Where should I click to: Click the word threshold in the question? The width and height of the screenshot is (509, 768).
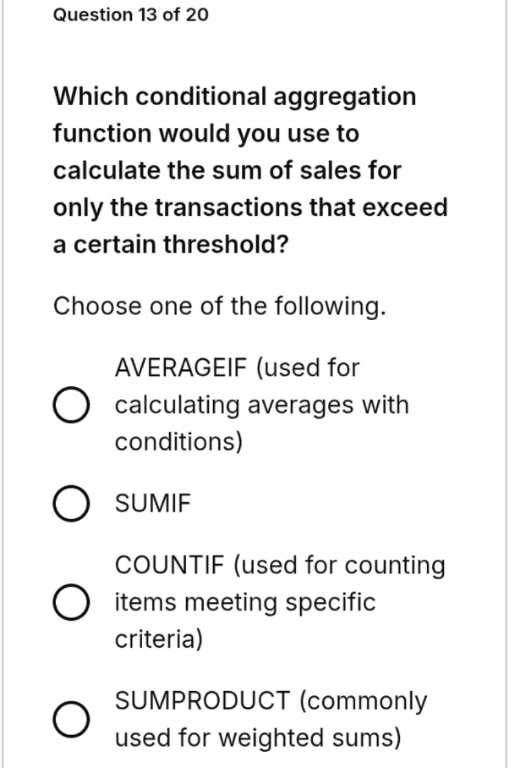220,244
